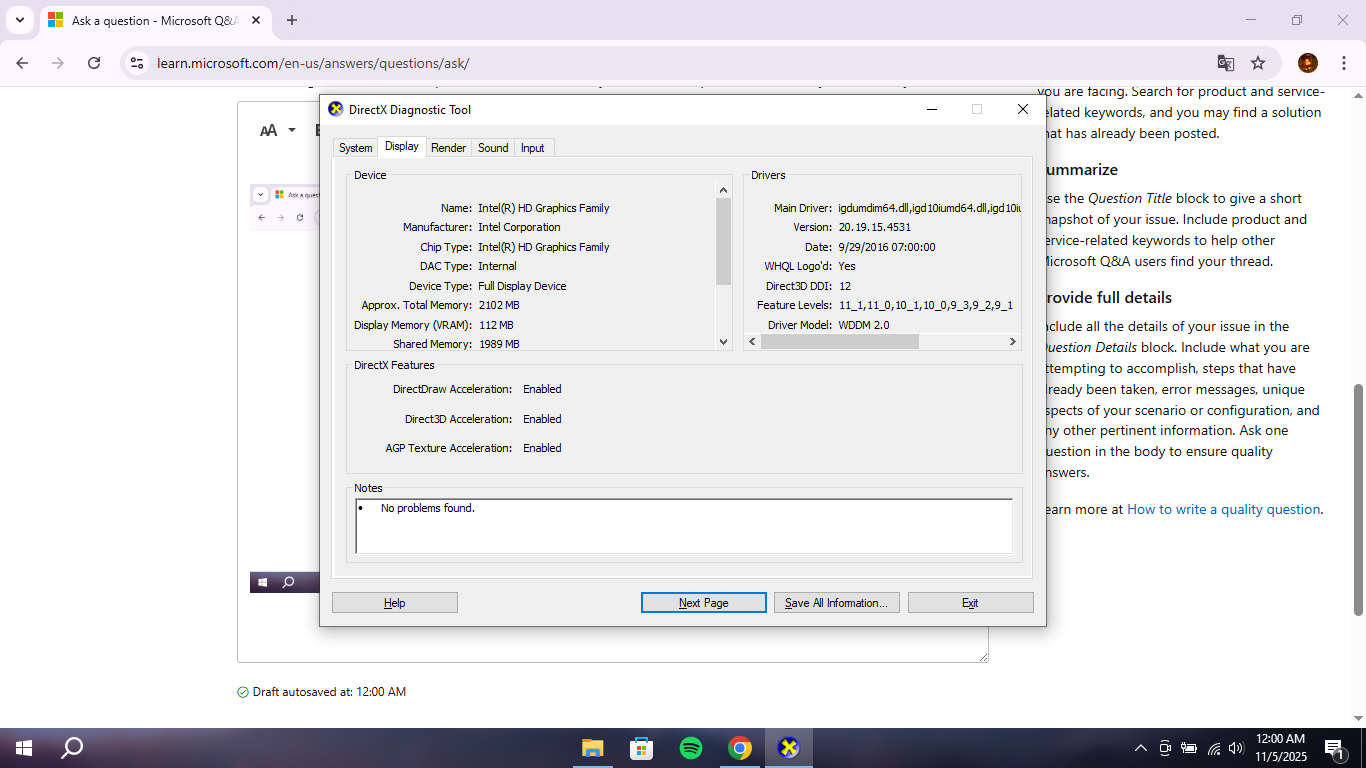Click the Device list scroll down arrow
The height and width of the screenshot is (768, 1366).
pyautogui.click(x=725, y=342)
